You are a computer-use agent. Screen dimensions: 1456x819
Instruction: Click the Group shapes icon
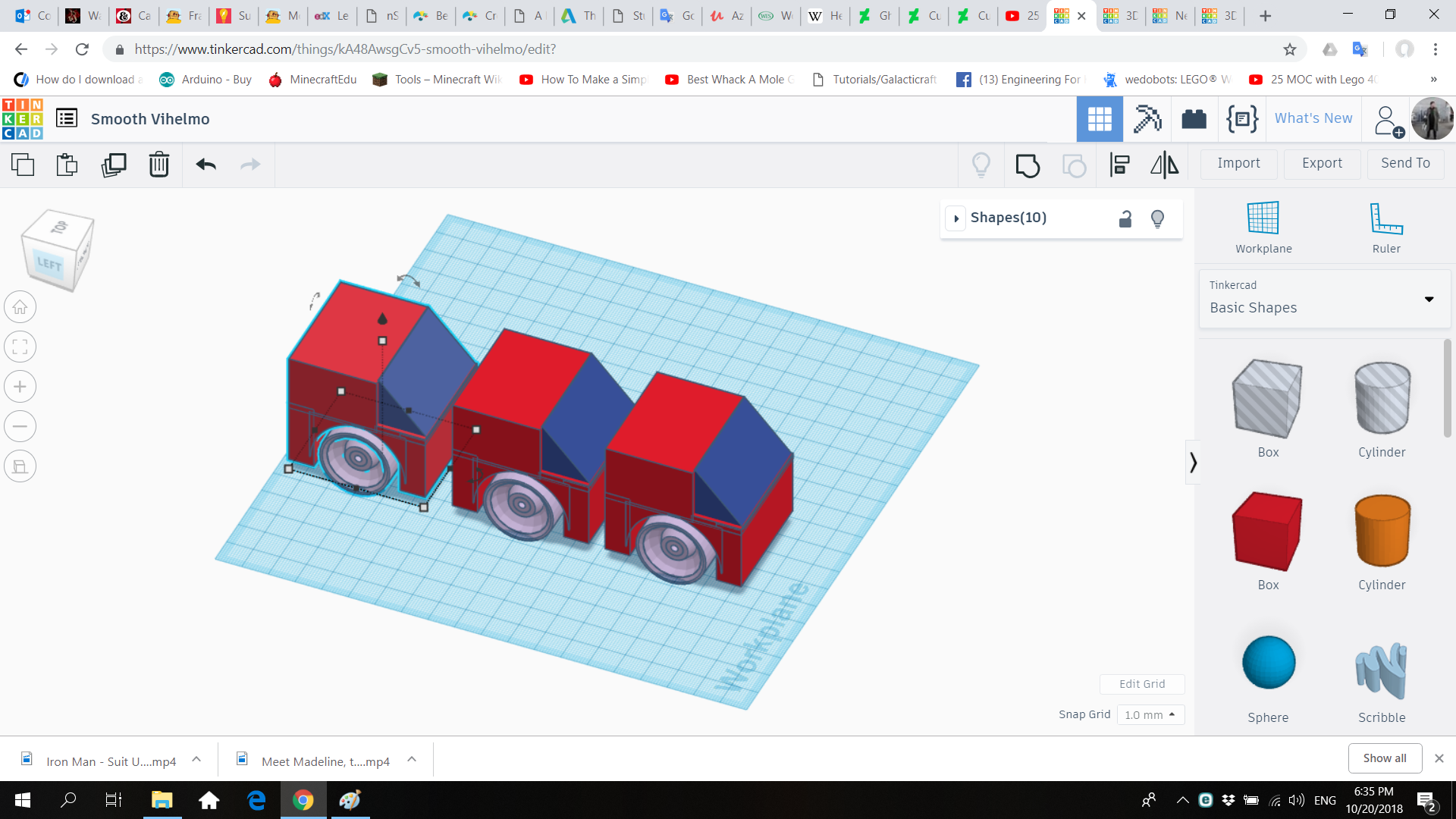coord(1028,165)
